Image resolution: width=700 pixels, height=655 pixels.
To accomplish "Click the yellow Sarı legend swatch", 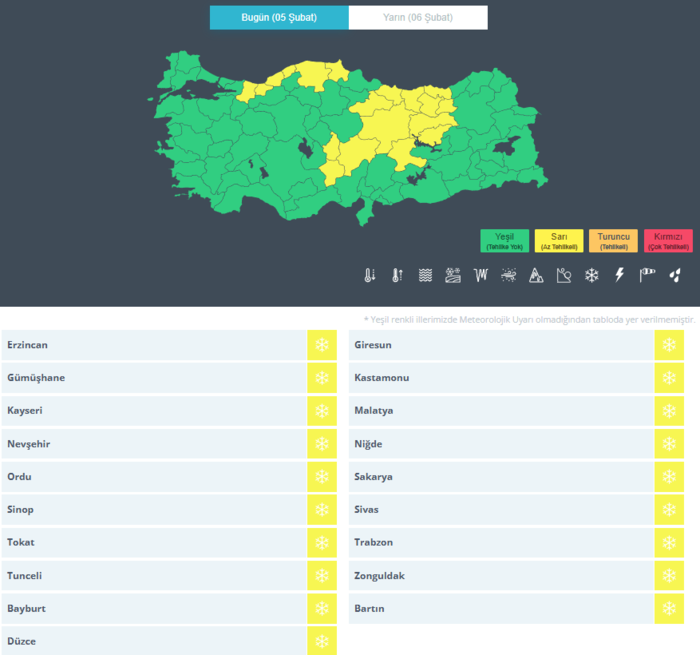I will [559, 241].
